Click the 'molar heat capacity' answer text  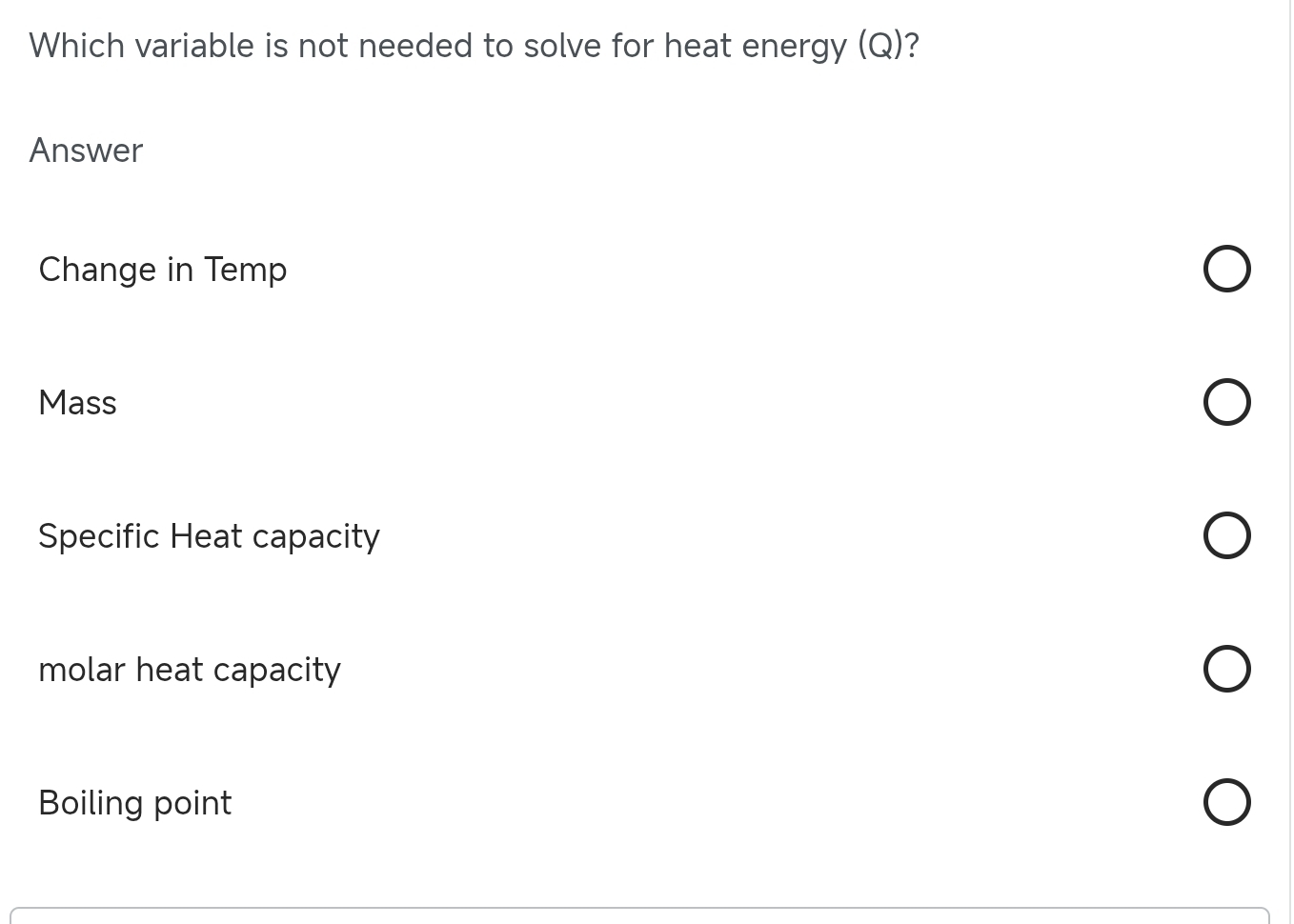coord(189,670)
